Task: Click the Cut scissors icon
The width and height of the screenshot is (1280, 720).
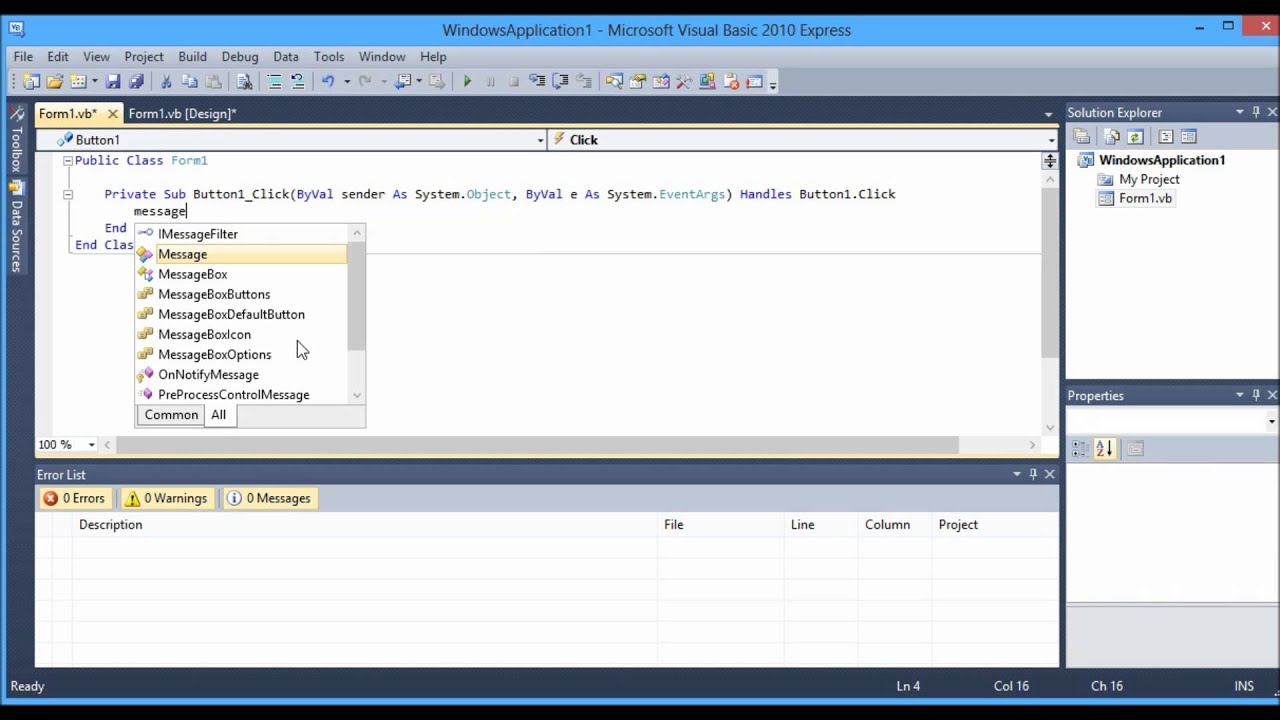Action: [166, 82]
